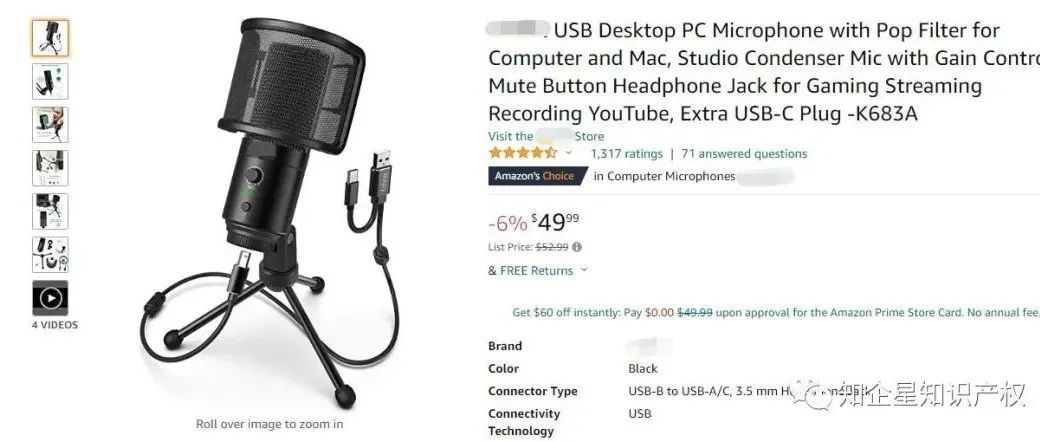This screenshot has height=442, width=1040.
Task: Select the fifth product thumbnail
Action: pyautogui.click(x=50, y=211)
